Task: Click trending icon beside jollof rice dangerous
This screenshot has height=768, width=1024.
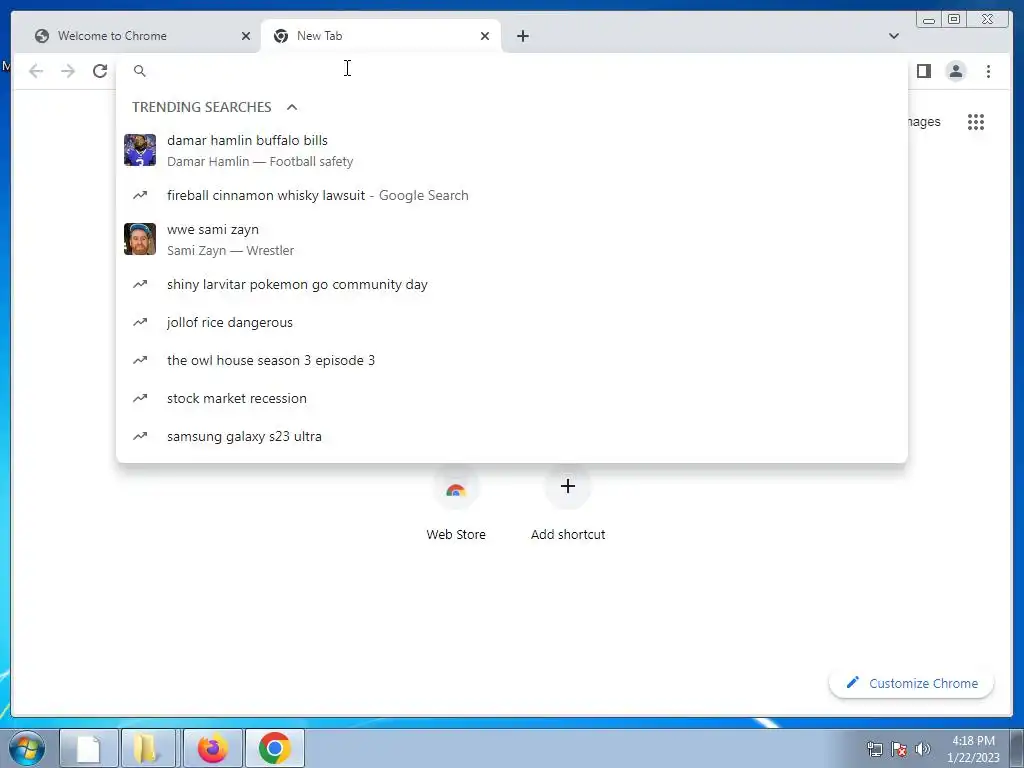Action: (x=140, y=322)
